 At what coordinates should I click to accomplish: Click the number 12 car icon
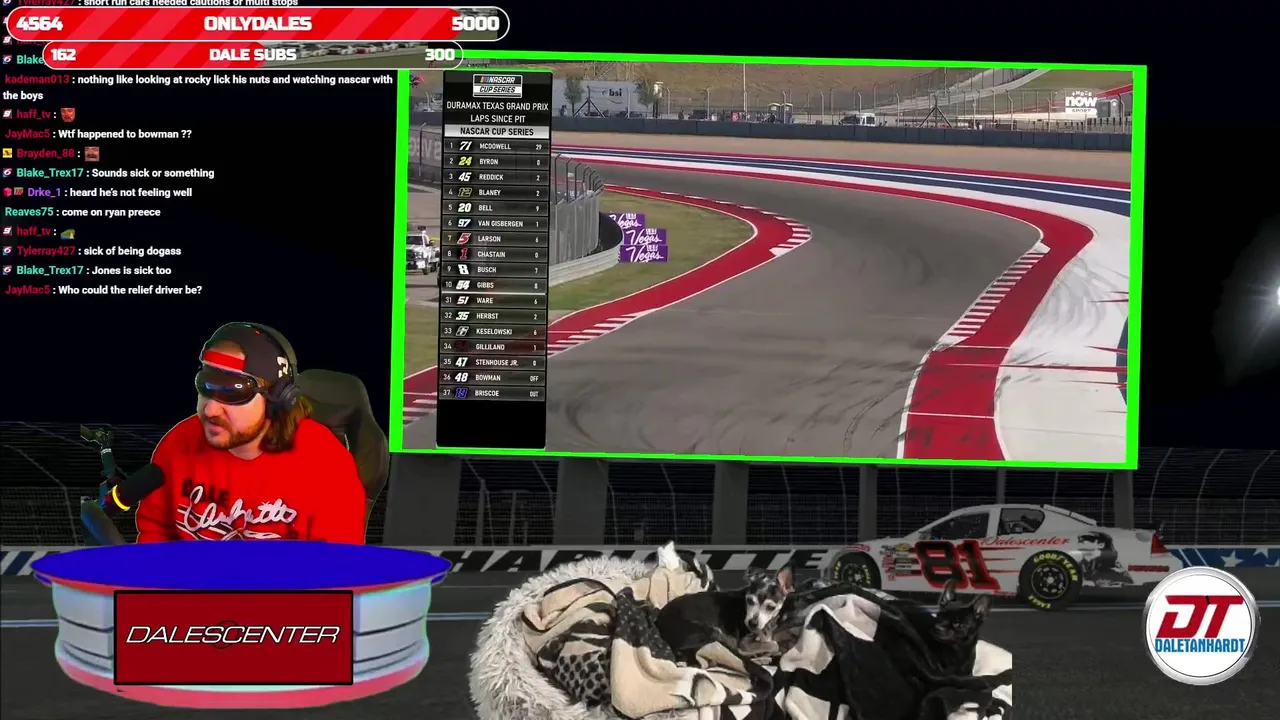point(464,192)
